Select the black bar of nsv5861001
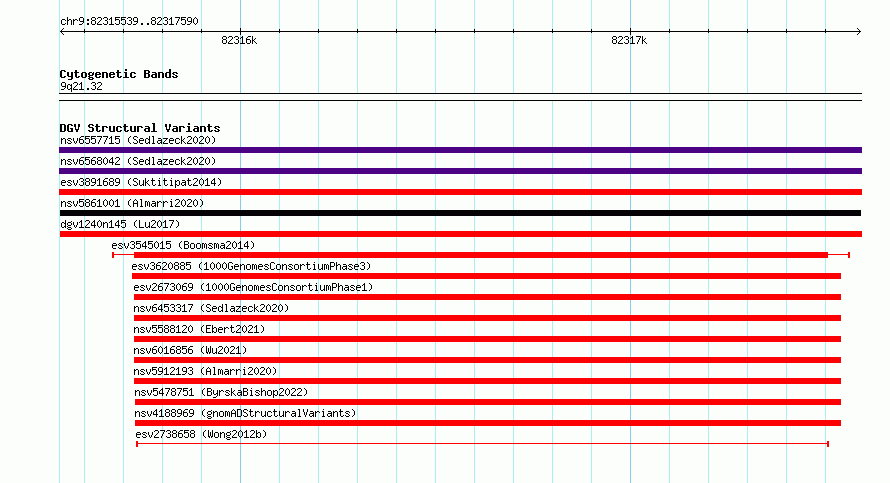 click(x=460, y=213)
